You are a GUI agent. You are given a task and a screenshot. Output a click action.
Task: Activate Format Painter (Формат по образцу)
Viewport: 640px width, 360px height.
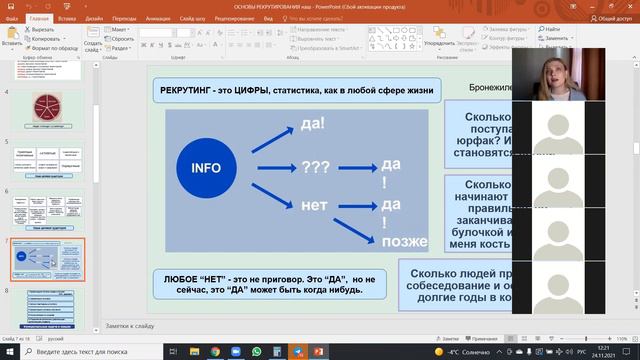[51, 48]
